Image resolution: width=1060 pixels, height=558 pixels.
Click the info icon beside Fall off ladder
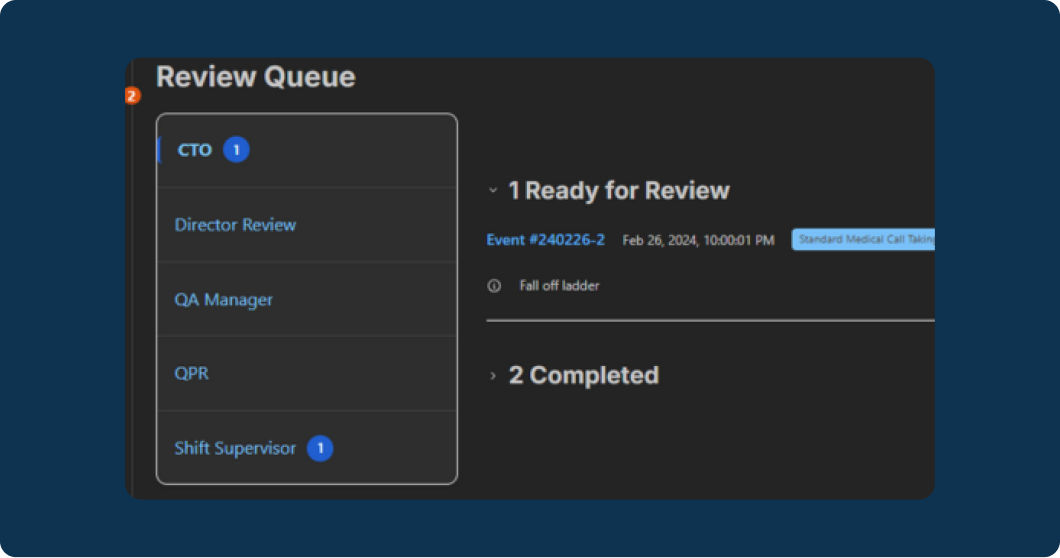[494, 286]
